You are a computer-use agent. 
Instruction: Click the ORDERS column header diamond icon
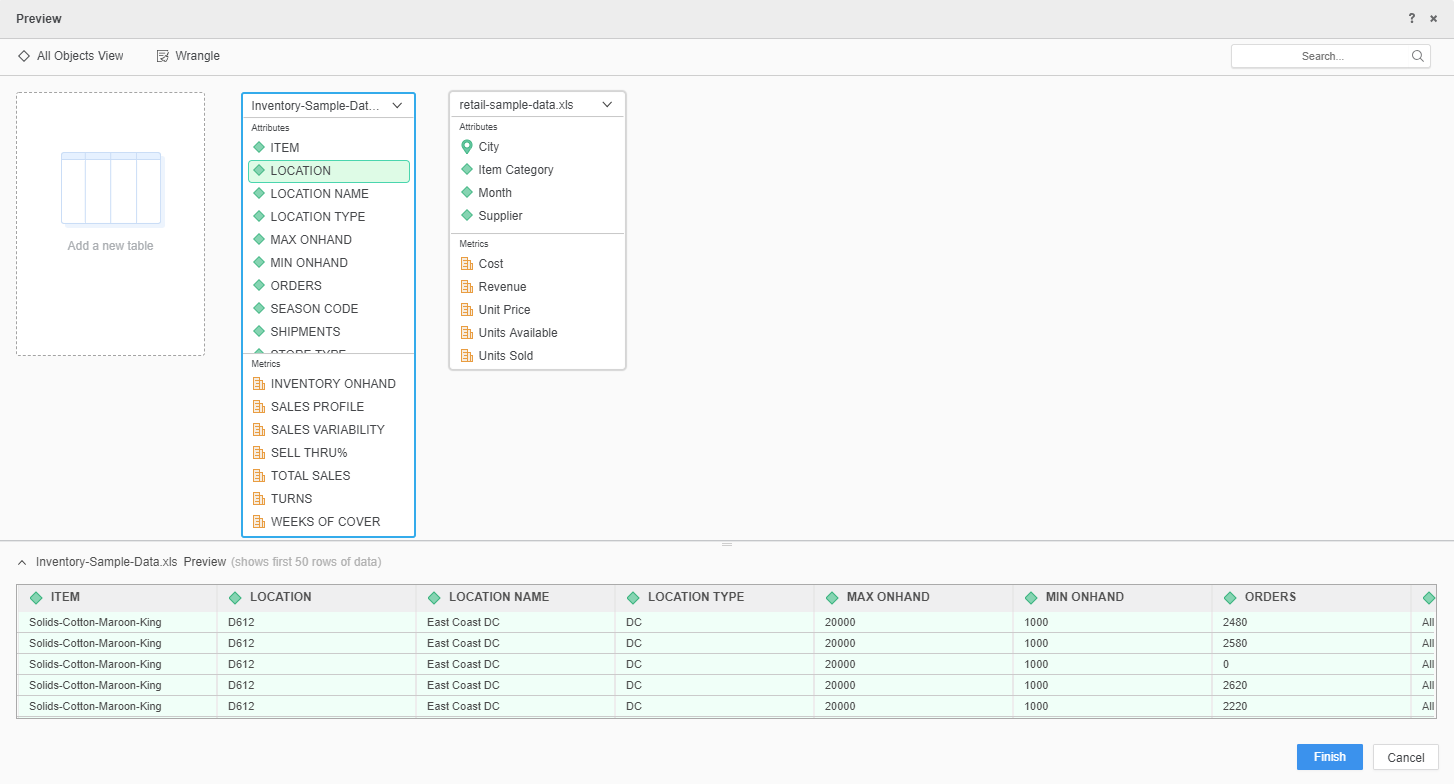tap(1230, 598)
